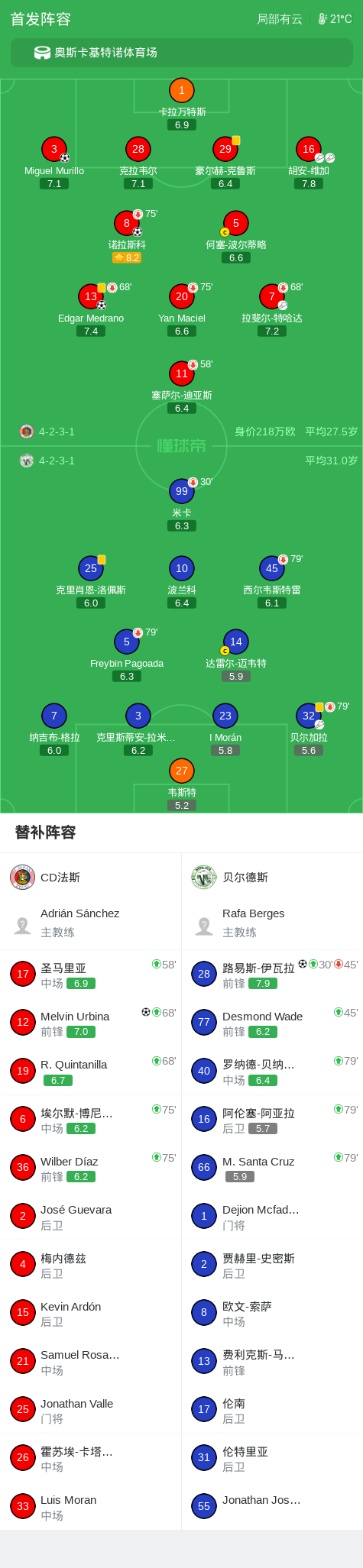Tap the 奥斯卡基特诺体育场 stadium bar
The height and width of the screenshot is (1568, 363).
182,53
